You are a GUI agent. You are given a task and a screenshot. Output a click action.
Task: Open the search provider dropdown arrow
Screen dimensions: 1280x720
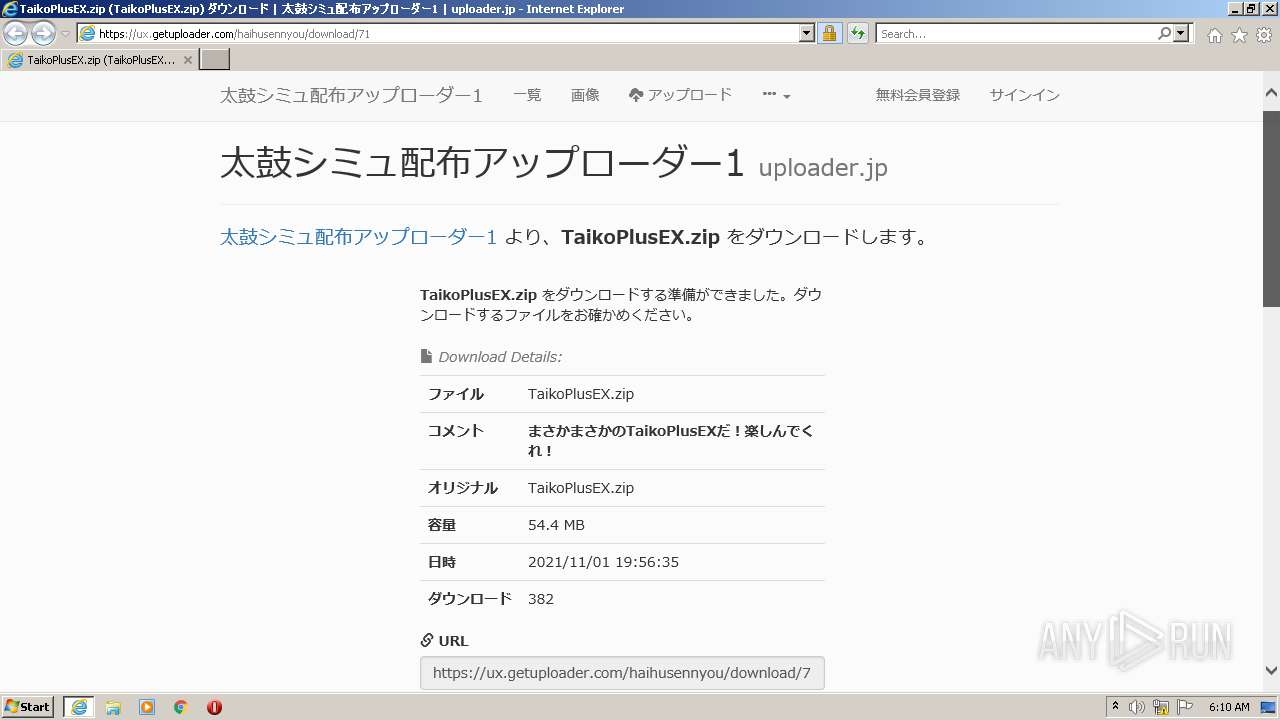tap(1182, 34)
